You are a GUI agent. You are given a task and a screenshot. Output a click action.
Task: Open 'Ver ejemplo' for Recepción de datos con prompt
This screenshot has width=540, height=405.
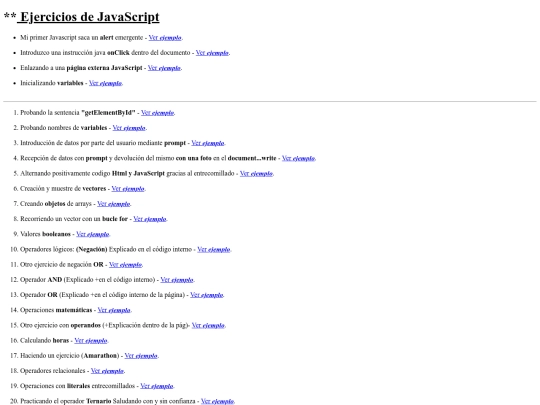click(298, 158)
